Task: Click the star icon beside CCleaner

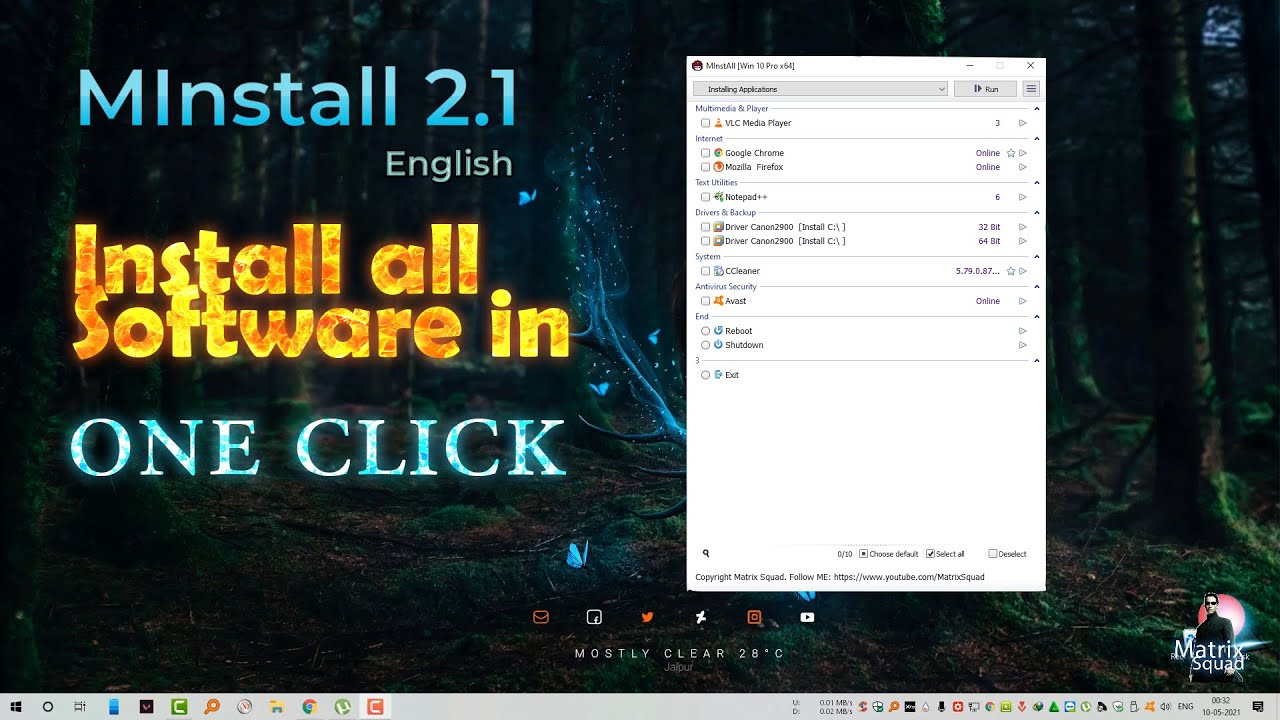Action: 1011,271
